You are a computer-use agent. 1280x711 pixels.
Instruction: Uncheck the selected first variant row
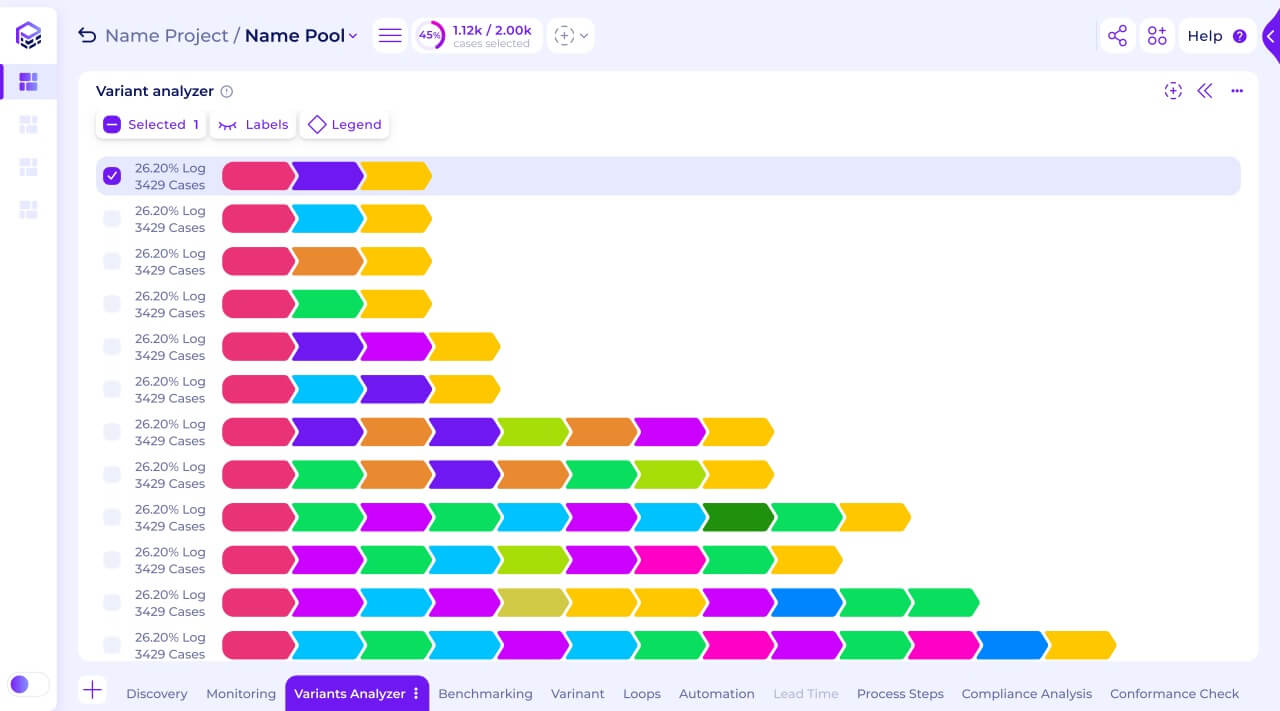point(111,176)
